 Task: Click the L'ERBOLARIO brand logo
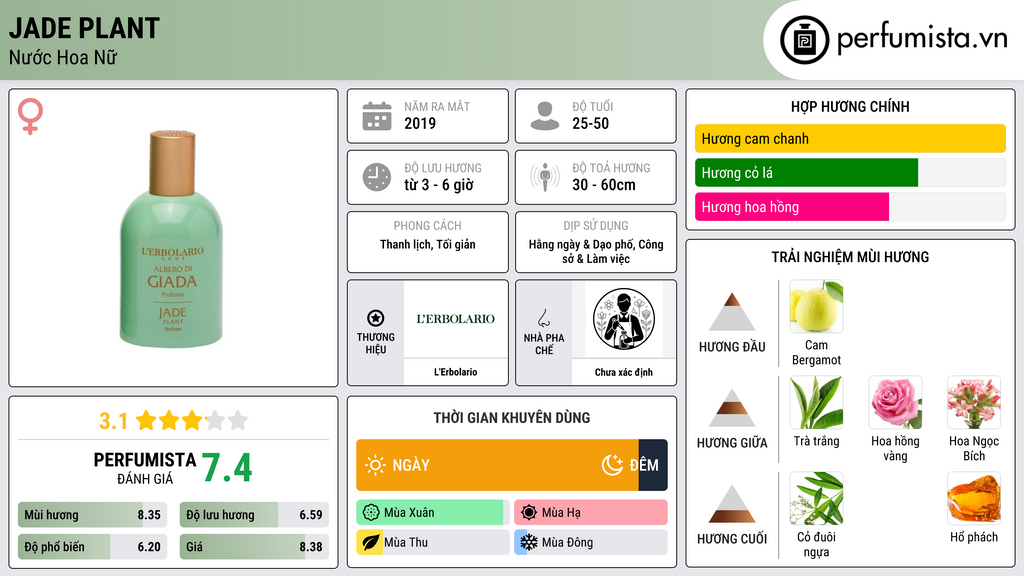[x=456, y=319]
